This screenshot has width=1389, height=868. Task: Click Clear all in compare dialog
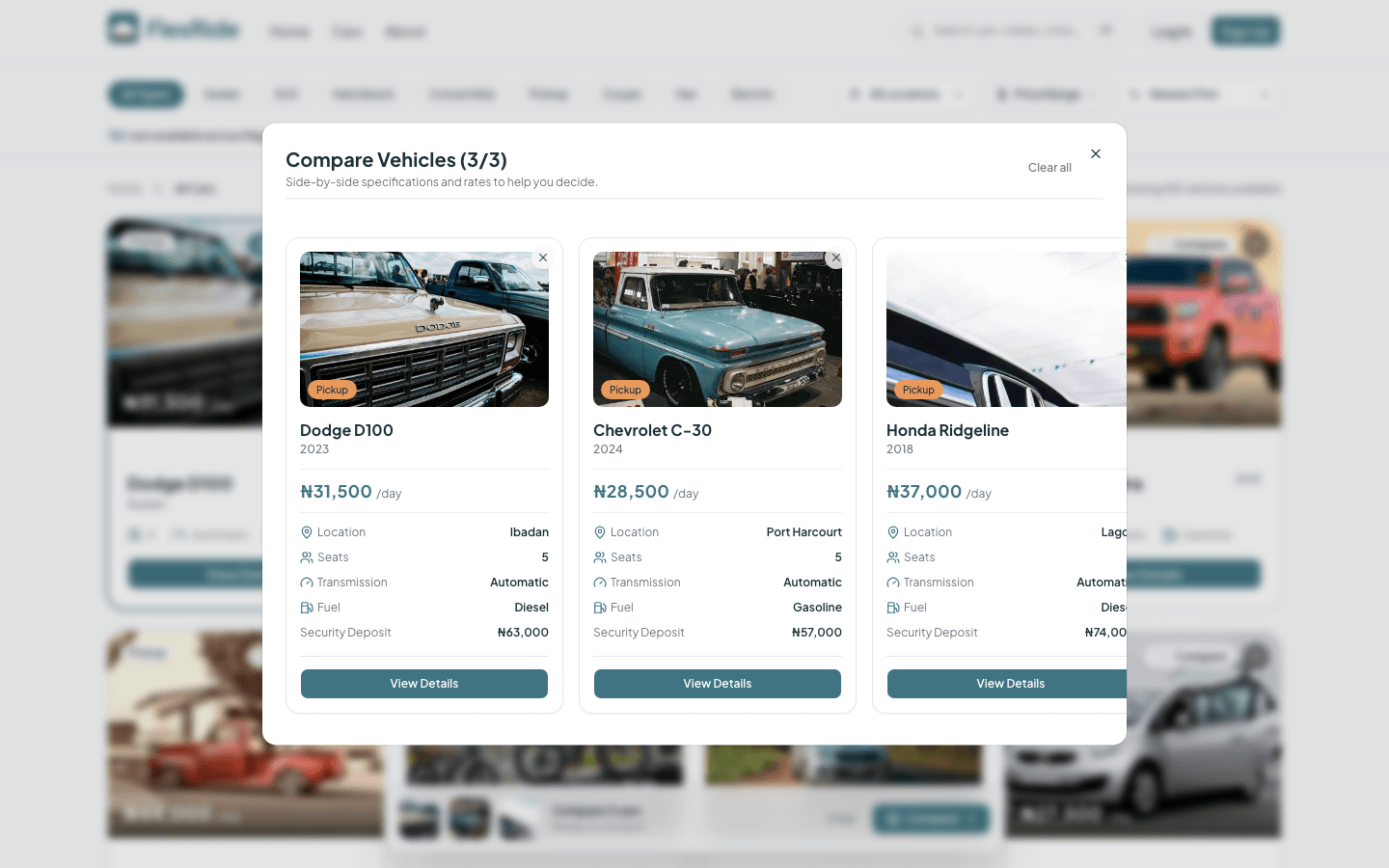pyautogui.click(x=1049, y=168)
